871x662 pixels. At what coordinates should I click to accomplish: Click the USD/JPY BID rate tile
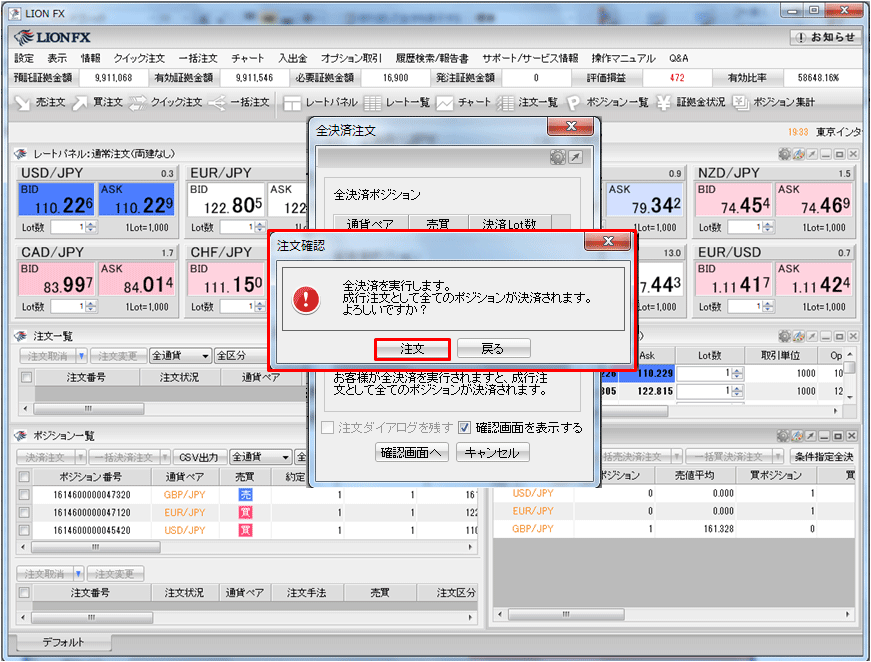click(56, 199)
